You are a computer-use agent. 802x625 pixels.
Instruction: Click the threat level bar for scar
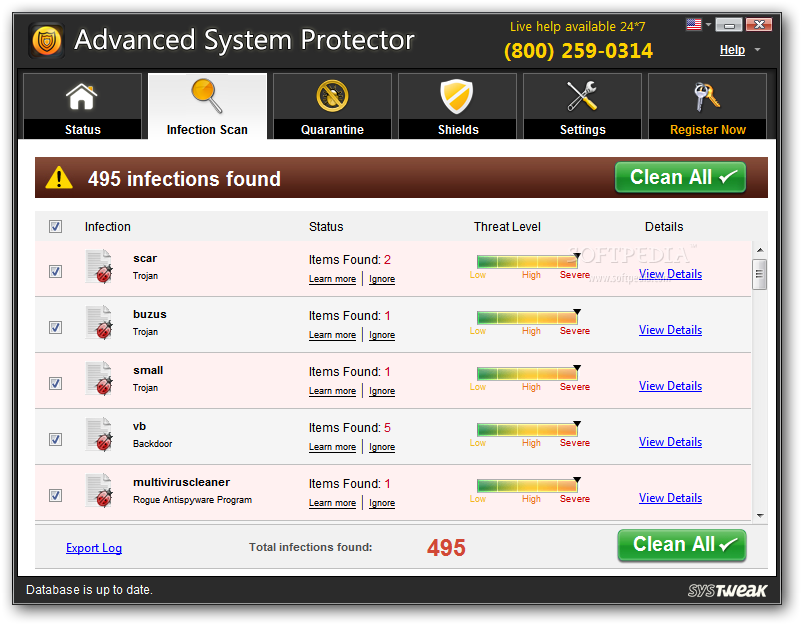[527, 262]
